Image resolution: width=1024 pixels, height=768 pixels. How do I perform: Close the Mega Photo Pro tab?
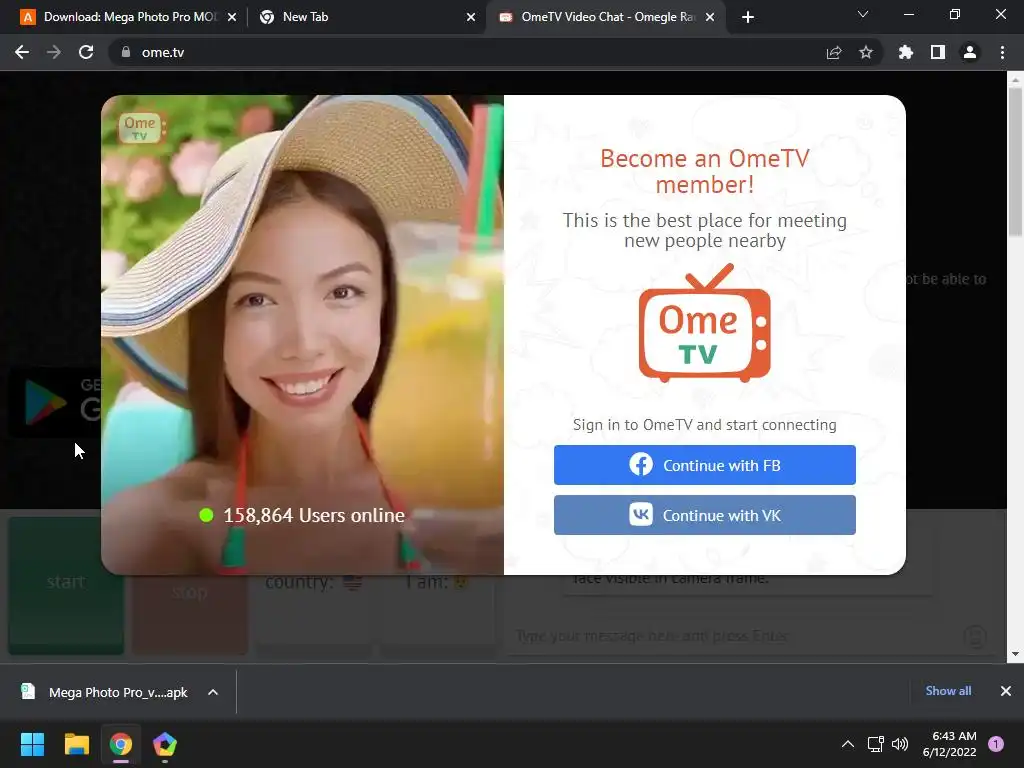click(x=232, y=17)
